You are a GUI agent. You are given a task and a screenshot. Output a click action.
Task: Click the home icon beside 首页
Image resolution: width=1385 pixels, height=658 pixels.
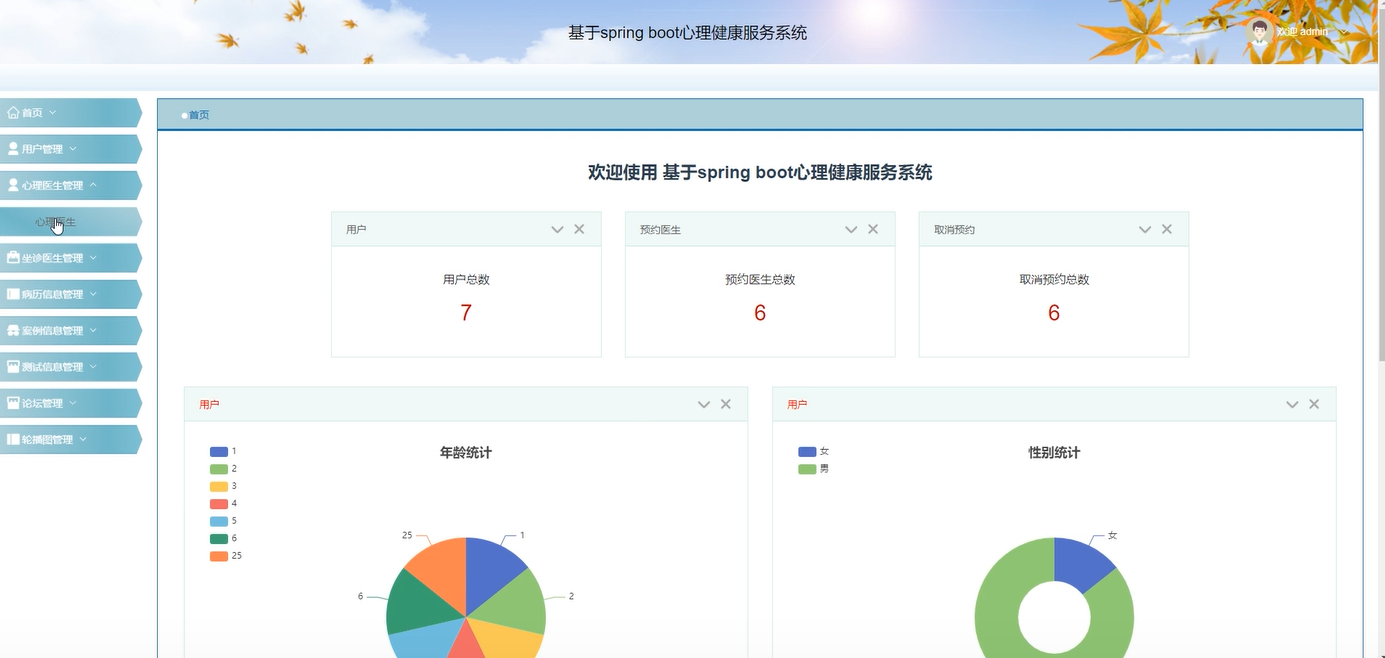click(x=13, y=113)
